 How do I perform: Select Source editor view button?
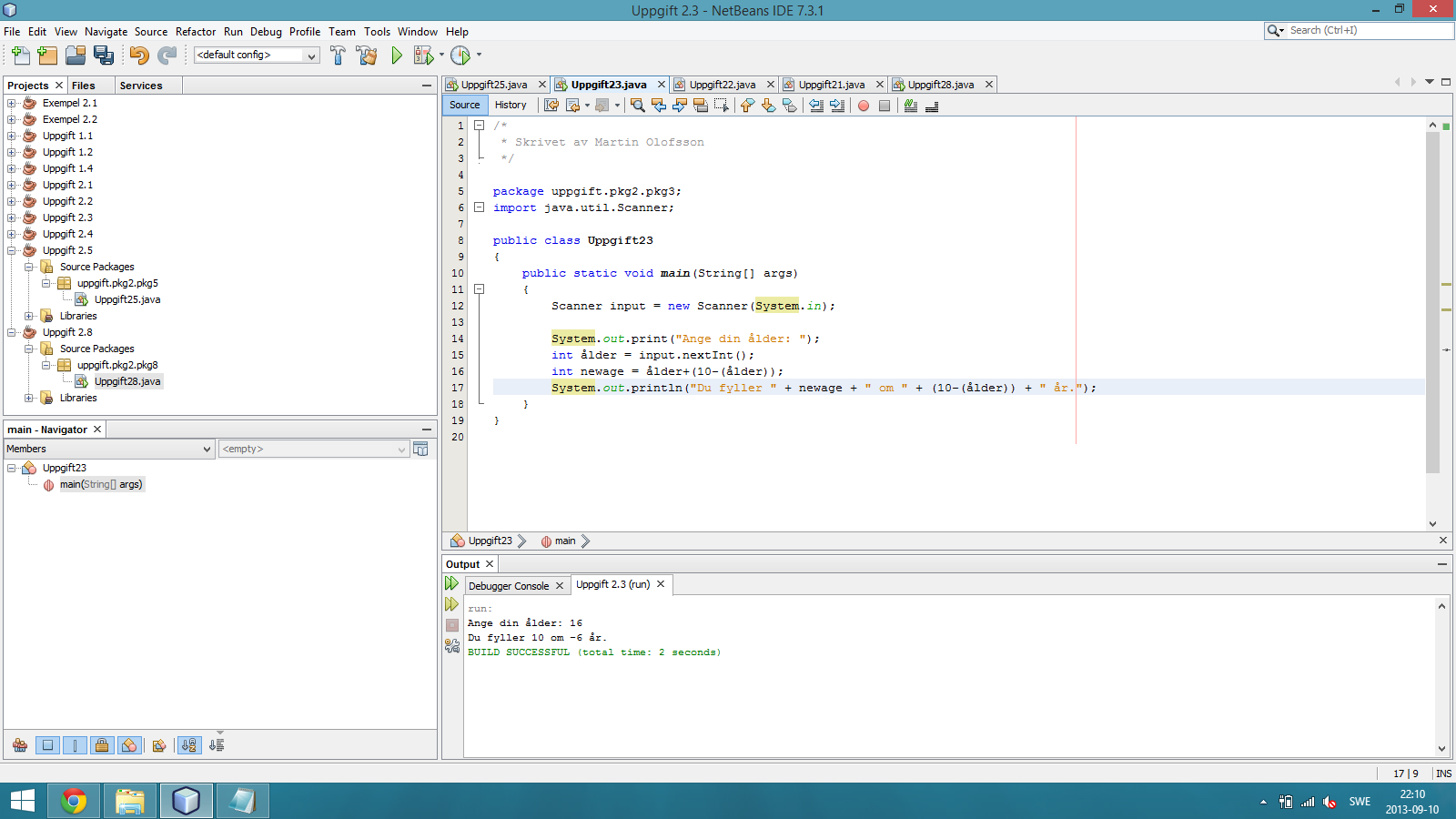pyautogui.click(x=464, y=105)
